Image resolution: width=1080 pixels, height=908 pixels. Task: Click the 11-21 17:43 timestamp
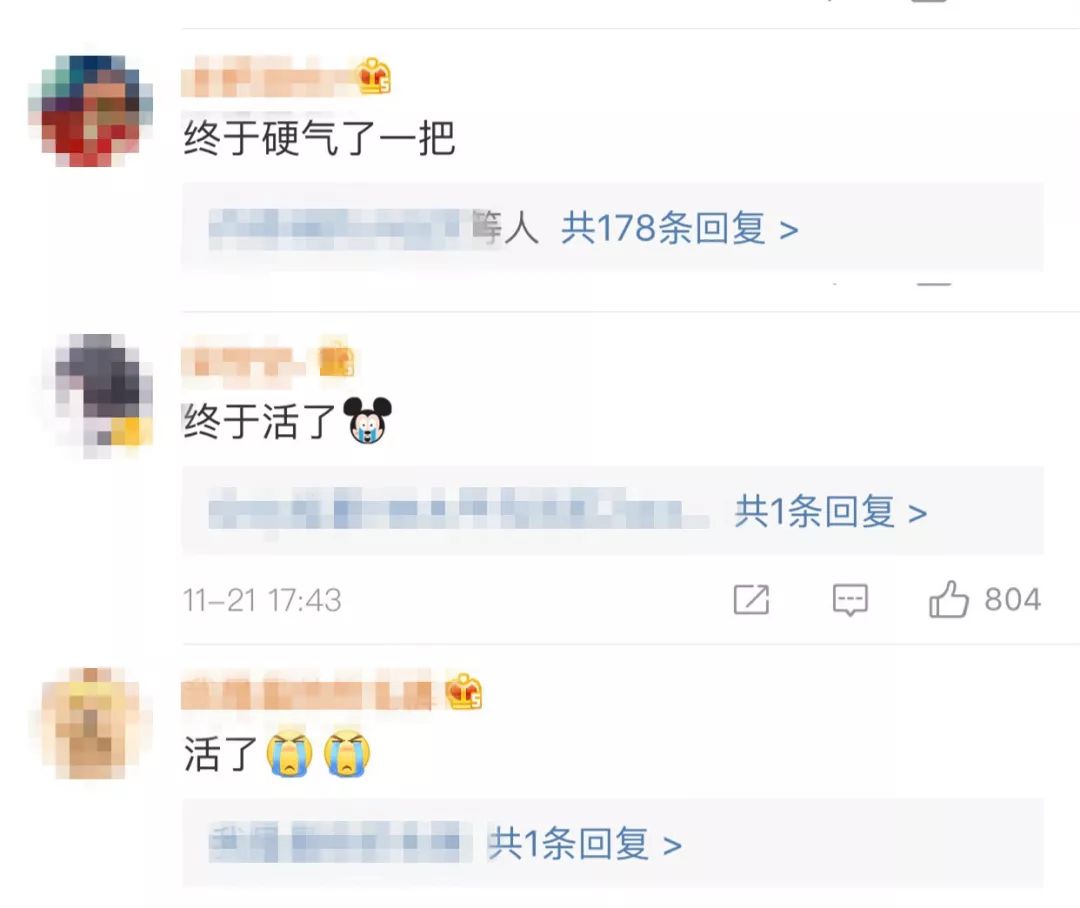[x=262, y=600]
